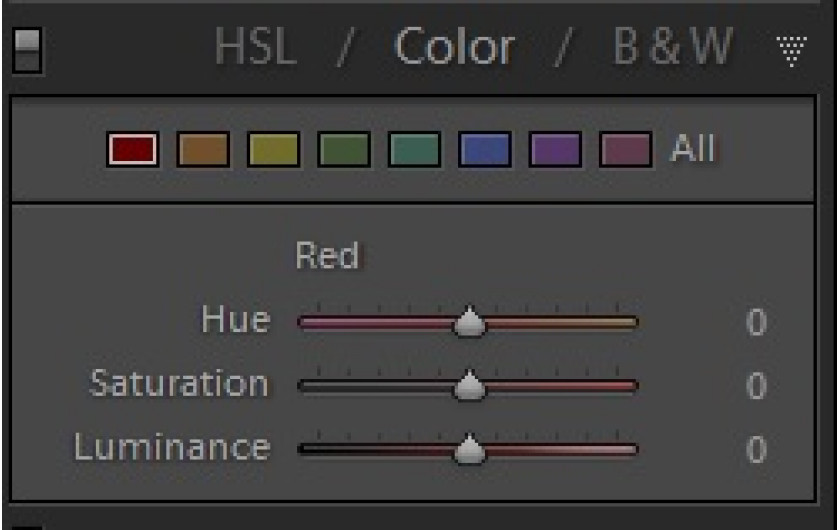
Task: Collapse the HSL / Color / B&W panel triangle
Action: 791,51
